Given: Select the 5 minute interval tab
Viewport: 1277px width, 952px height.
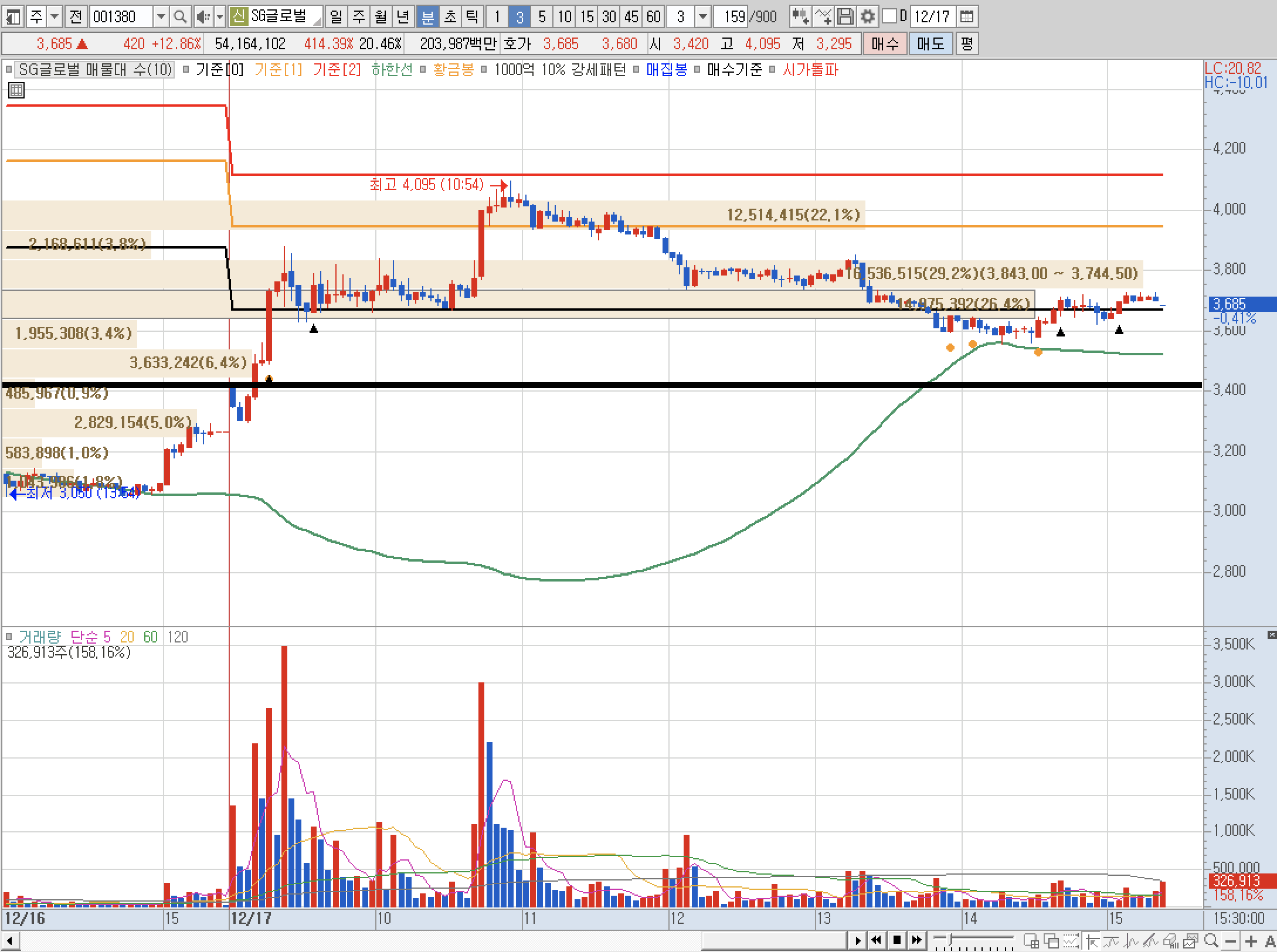Looking at the screenshot, I should point(542,16).
